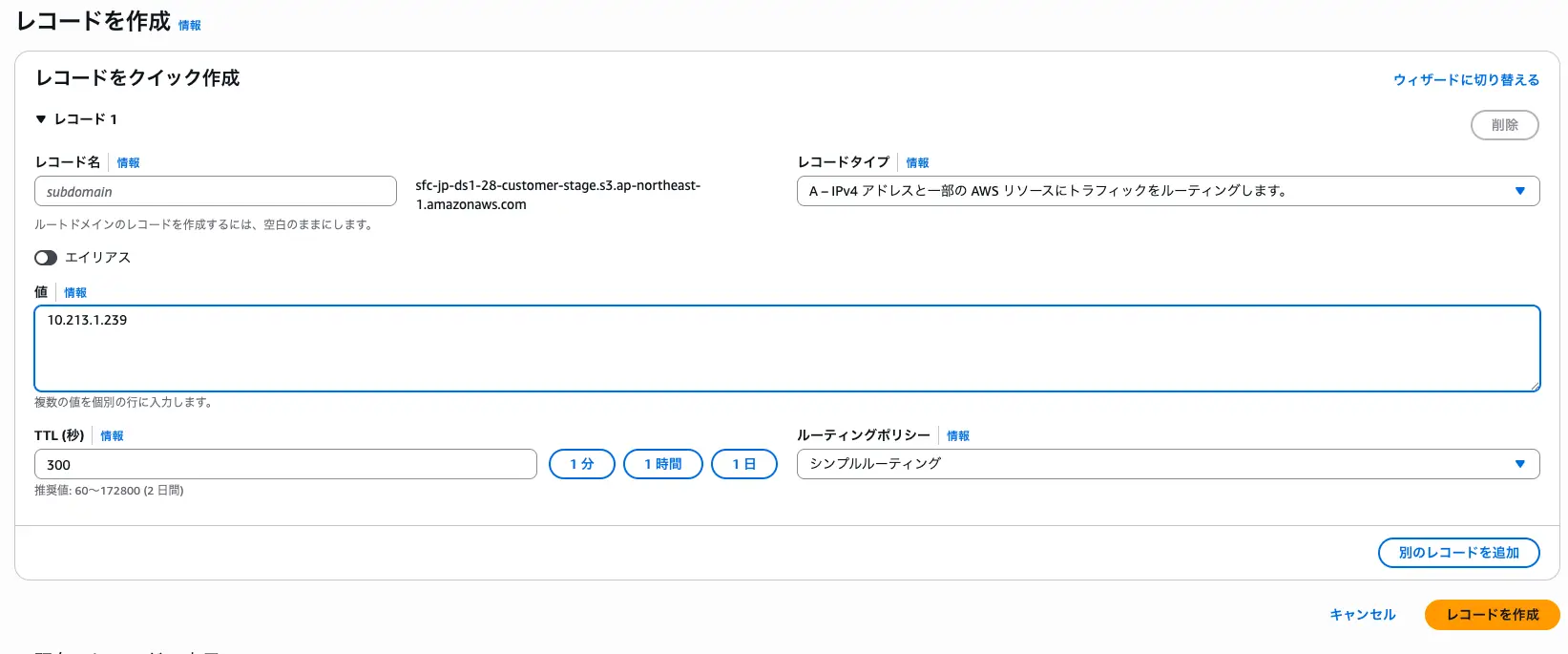Click the 削除 delete button
This screenshot has width=1568, height=654.
point(1504,125)
